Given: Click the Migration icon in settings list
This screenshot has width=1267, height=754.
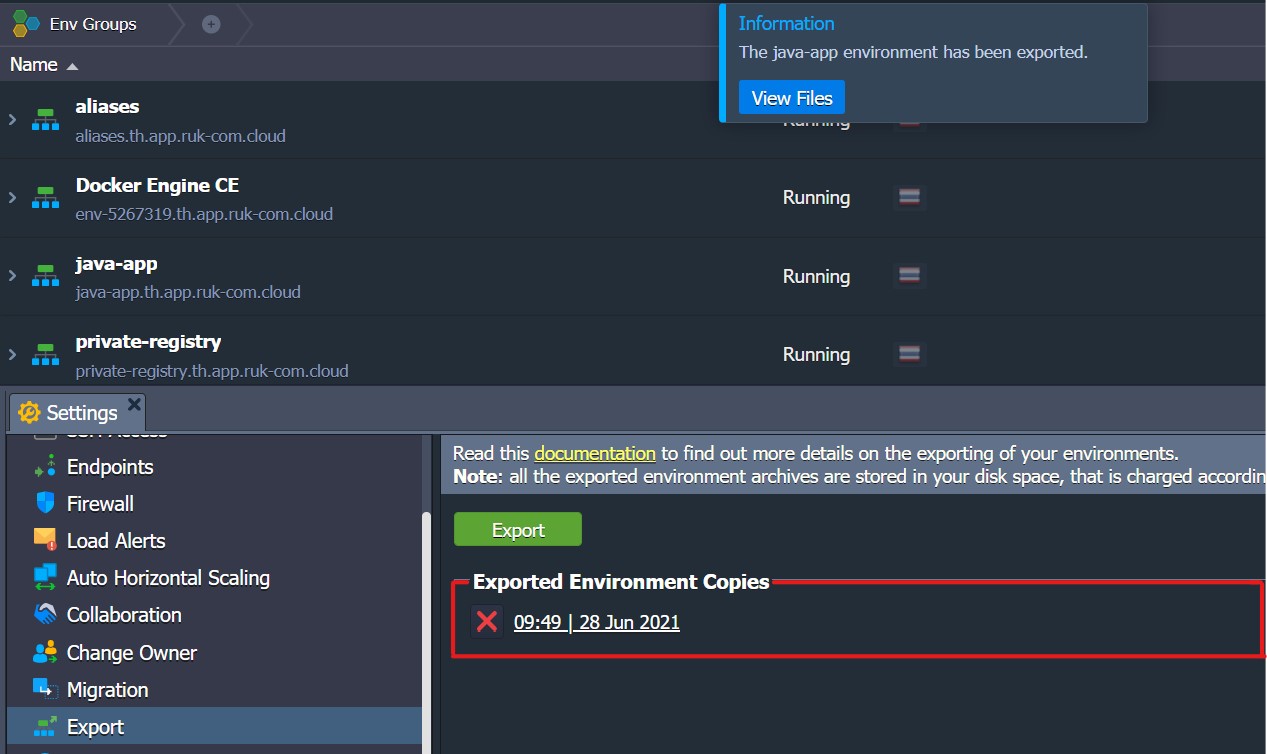Looking at the screenshot, I should [45, 690].
